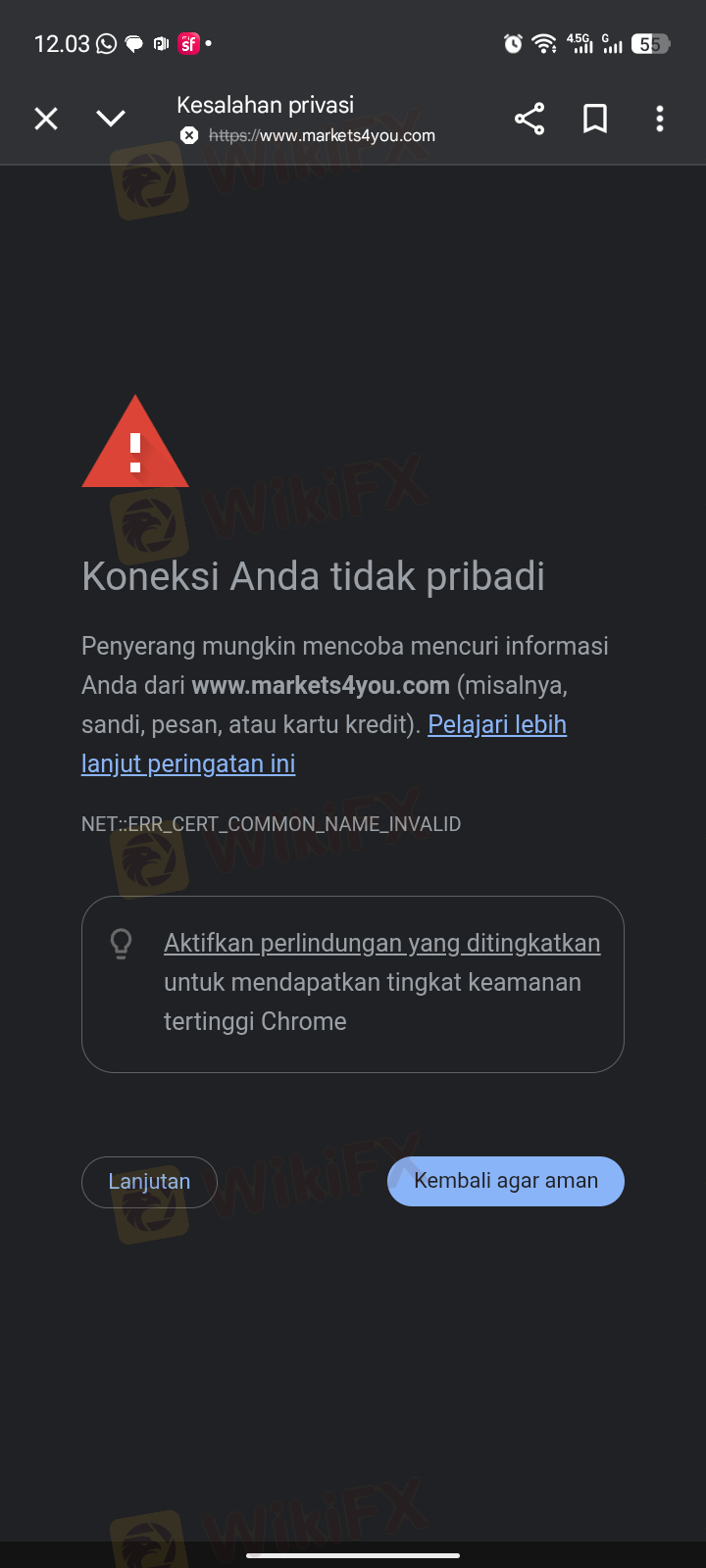Expand the NET::ERR_CERT_COMMON_NAME_INVALID error code
This screenshot has width=706, height=1568.
(271, 824)
